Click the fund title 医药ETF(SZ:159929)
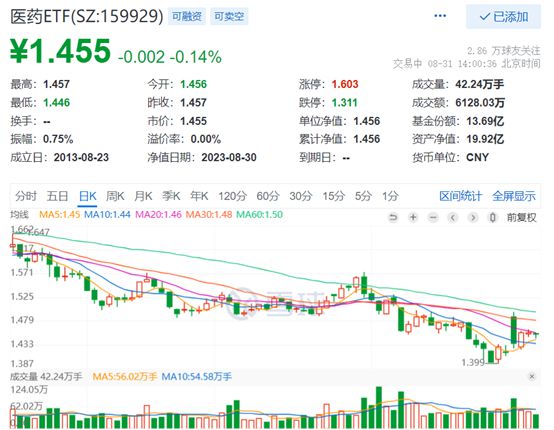554x430 pixels. click(87, 17)
